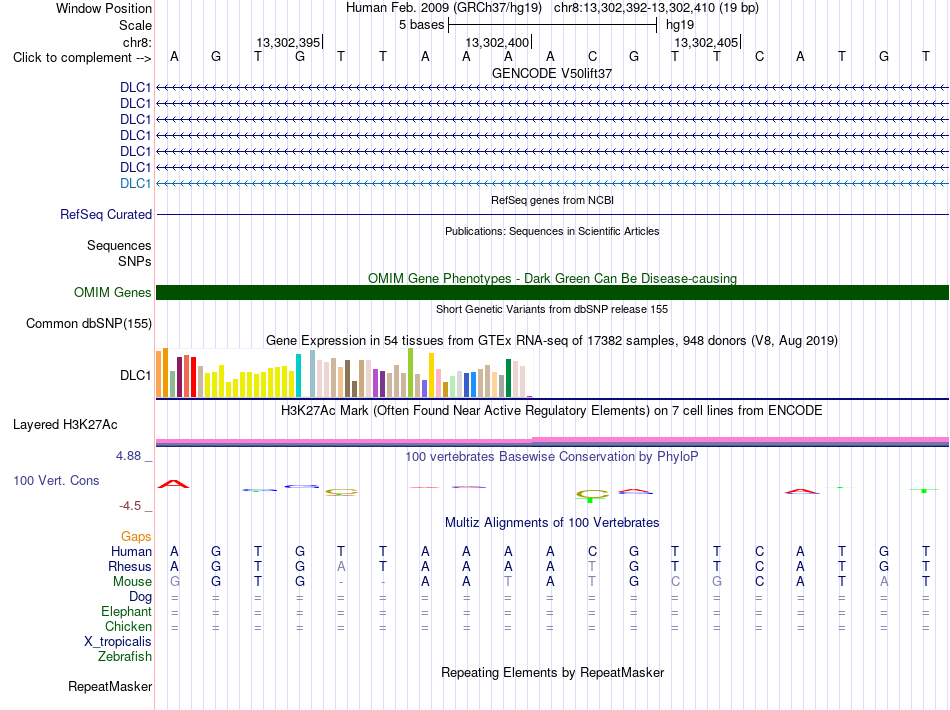The height and width of the screenshot is (710, 950).
Task: Open the RefSeq Curated track label
Action: pos(106,214)
